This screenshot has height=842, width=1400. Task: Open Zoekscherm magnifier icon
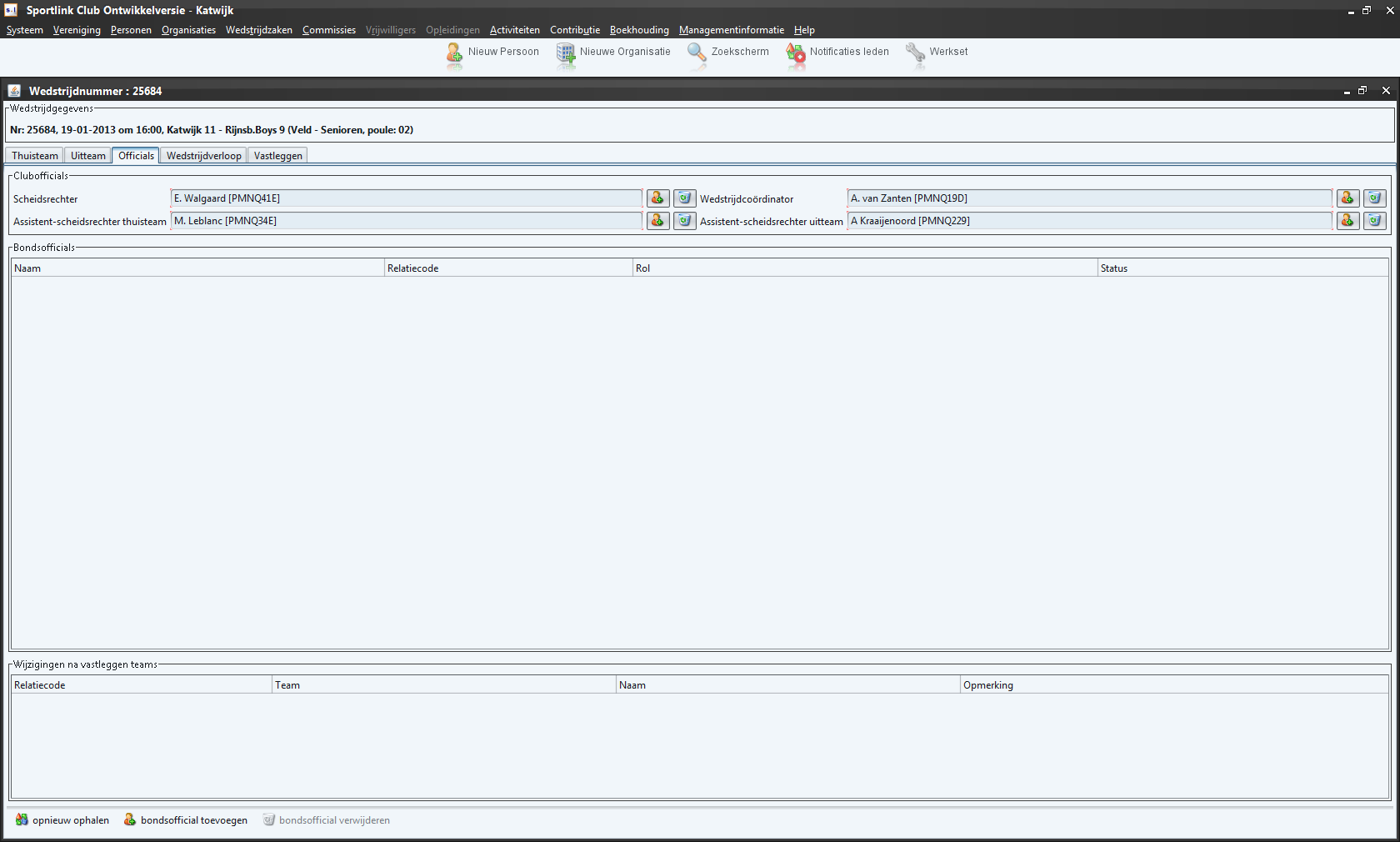pos(697,53)
